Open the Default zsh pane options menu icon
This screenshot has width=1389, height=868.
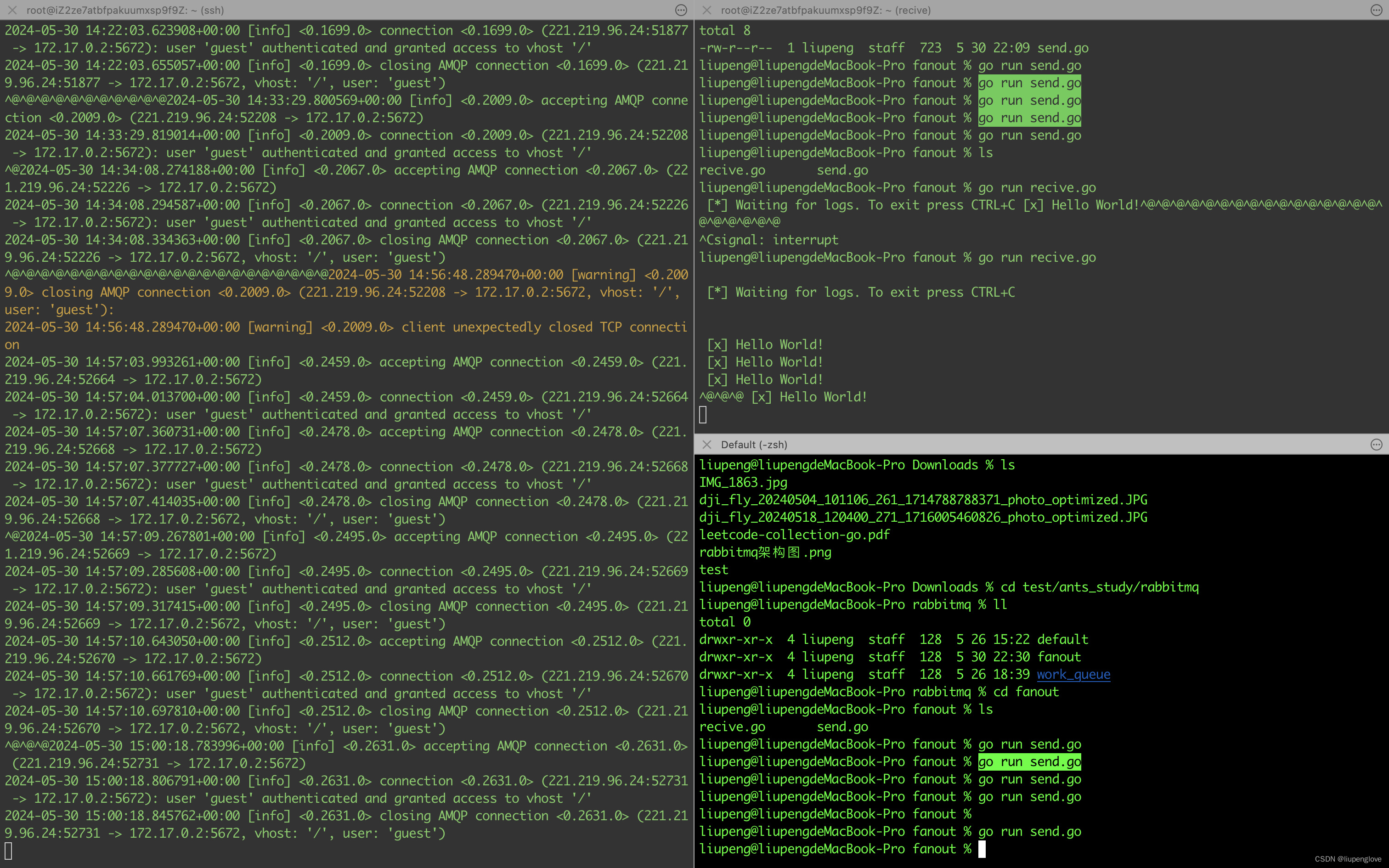[x=1376, y=445]
